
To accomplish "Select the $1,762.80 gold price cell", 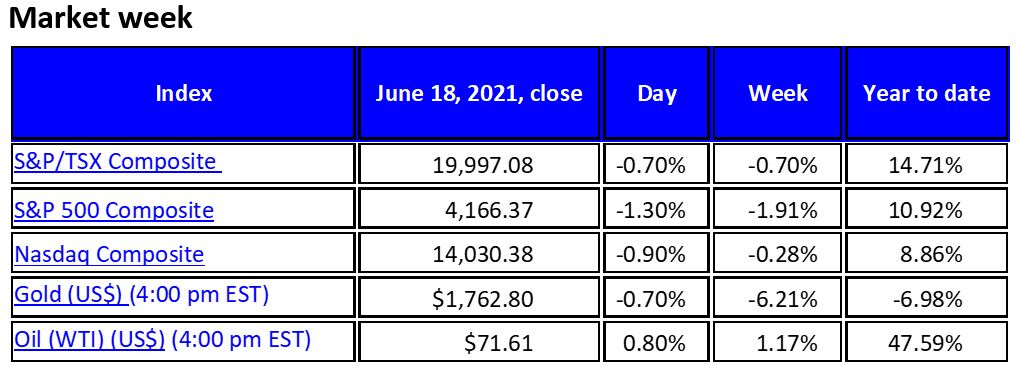I will click(x=479, y=298).
